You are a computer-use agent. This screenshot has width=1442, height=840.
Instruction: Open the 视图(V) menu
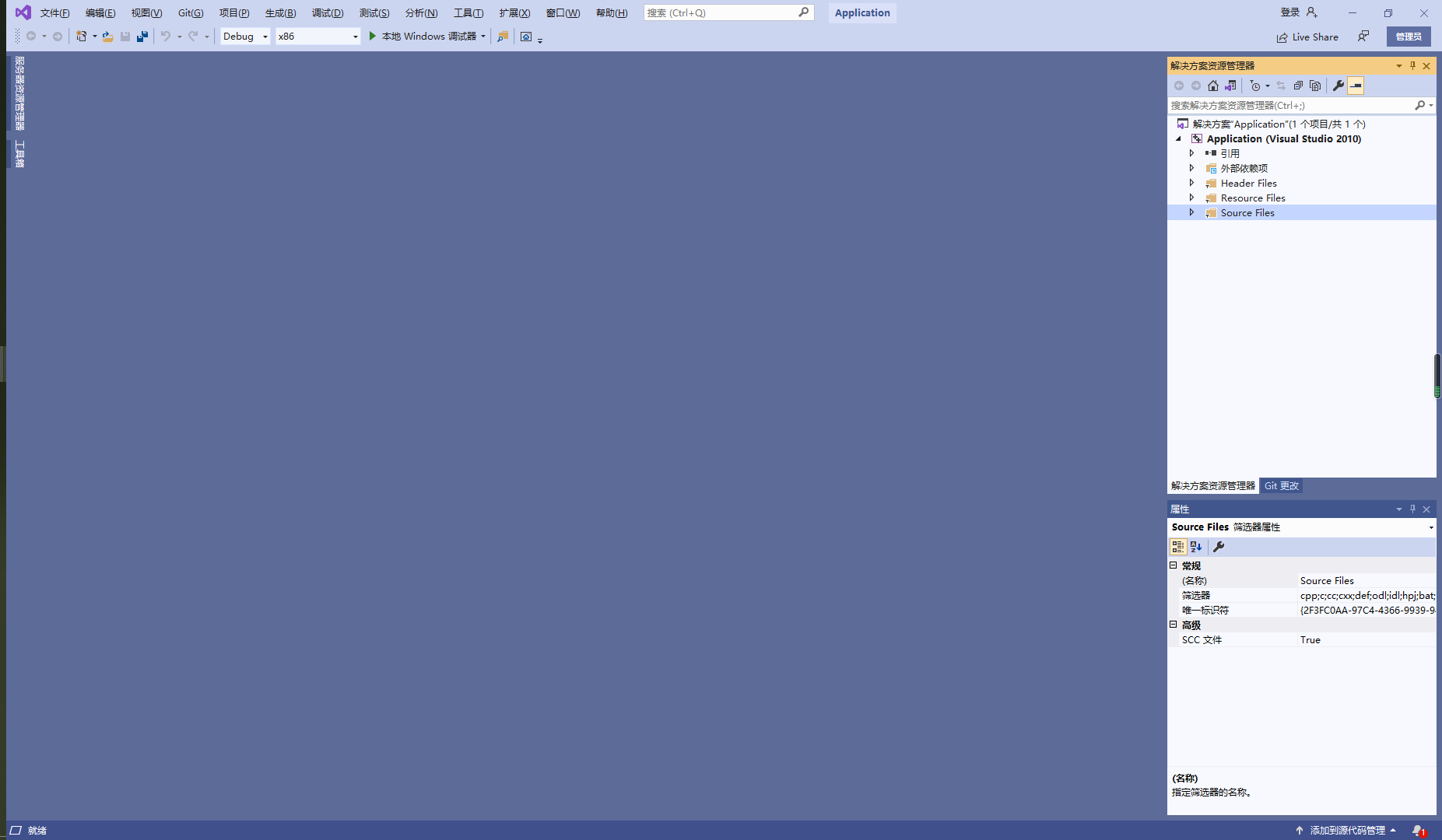146,13
